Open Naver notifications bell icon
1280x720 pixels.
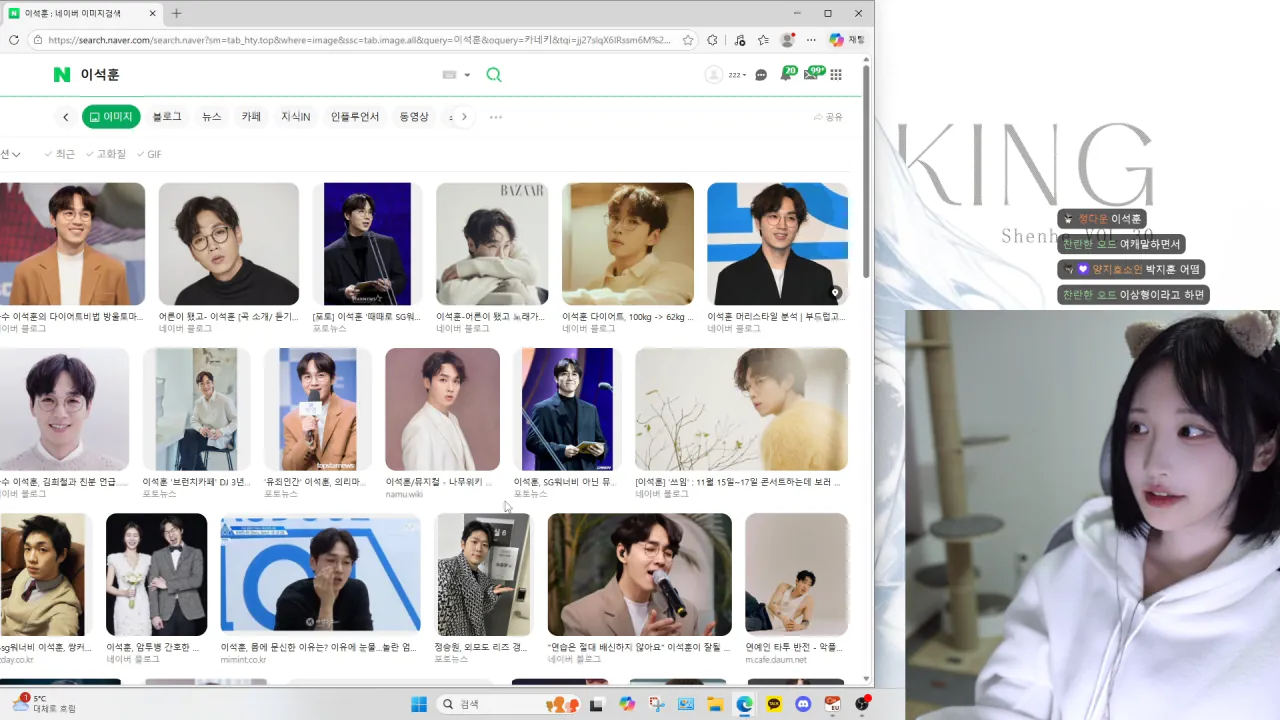[x=786, y=75]
